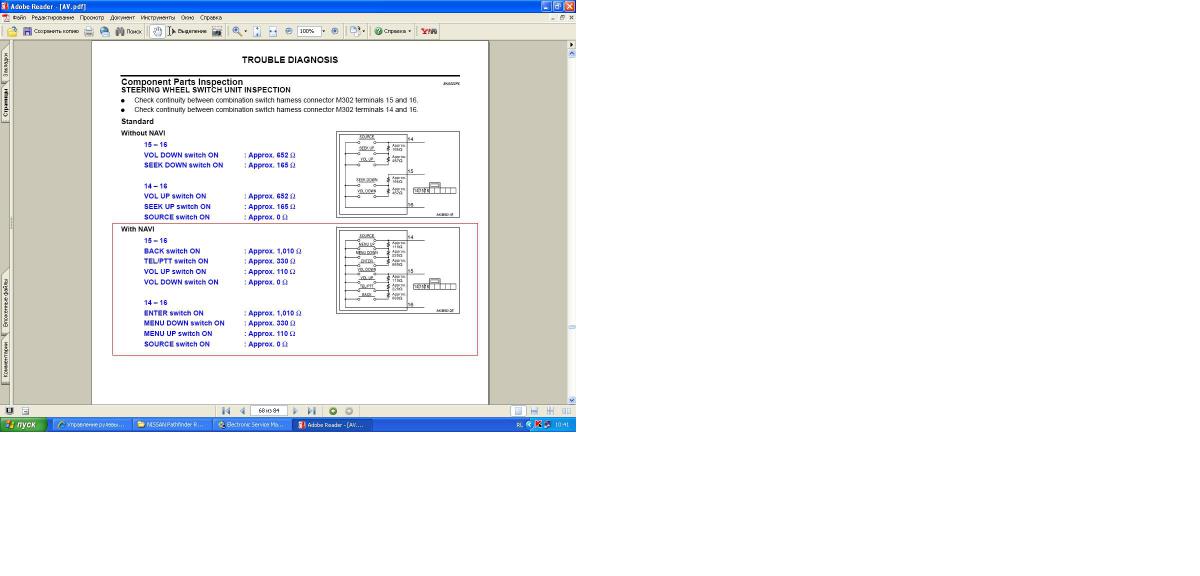The width and height of the screenshot is (1200, 576).
Task: Click the Сохранить копию button
Action: click(x=51, y=31)
